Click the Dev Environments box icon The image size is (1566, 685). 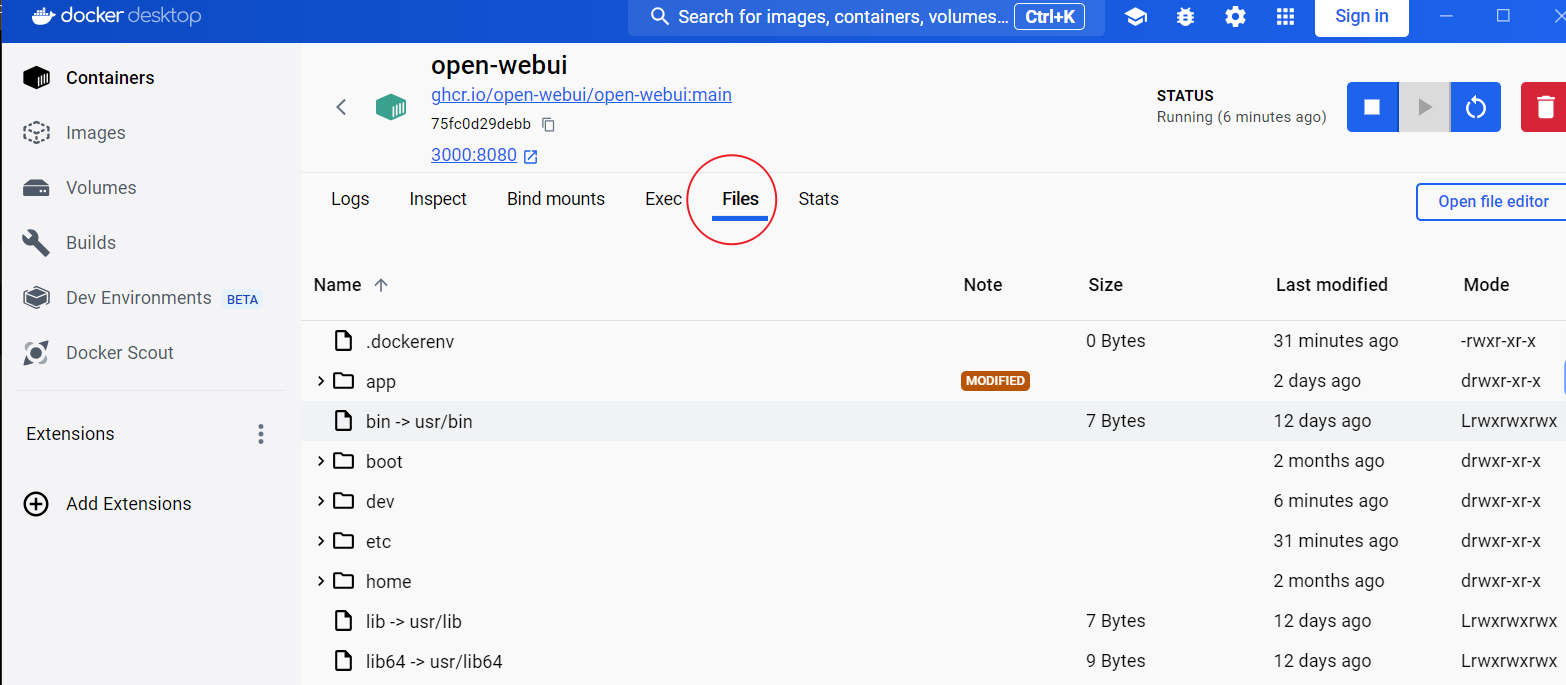pyautogui.click(x=36, y=298)
